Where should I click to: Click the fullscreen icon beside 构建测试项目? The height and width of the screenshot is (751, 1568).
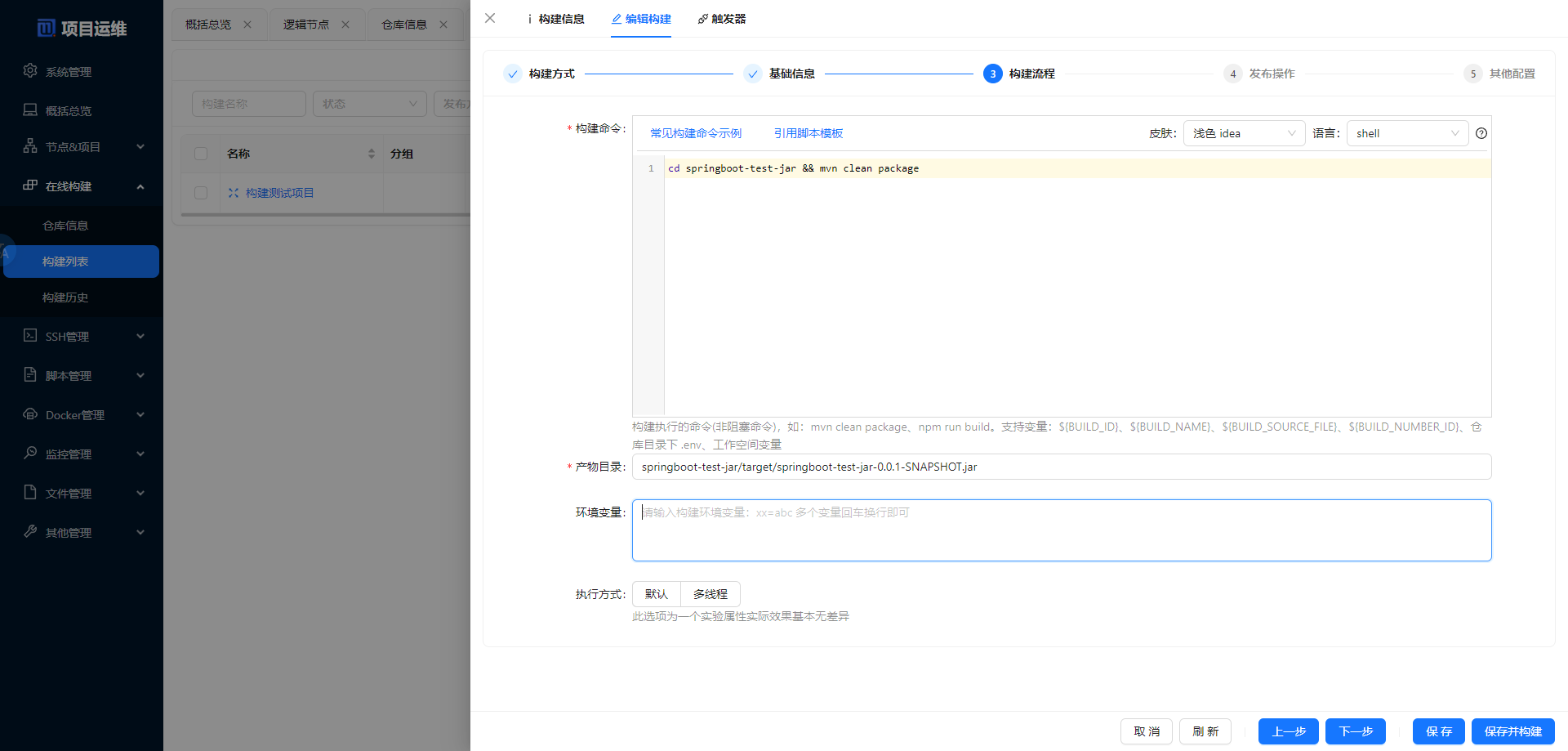tap(234, 193)
